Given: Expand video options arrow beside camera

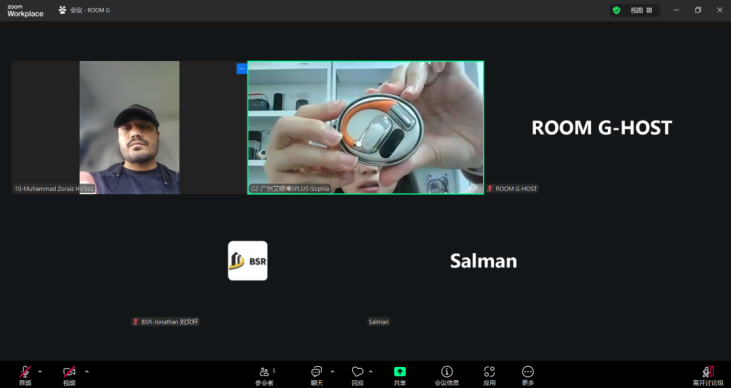Looking at the screenshot, I should click(87, 372).
